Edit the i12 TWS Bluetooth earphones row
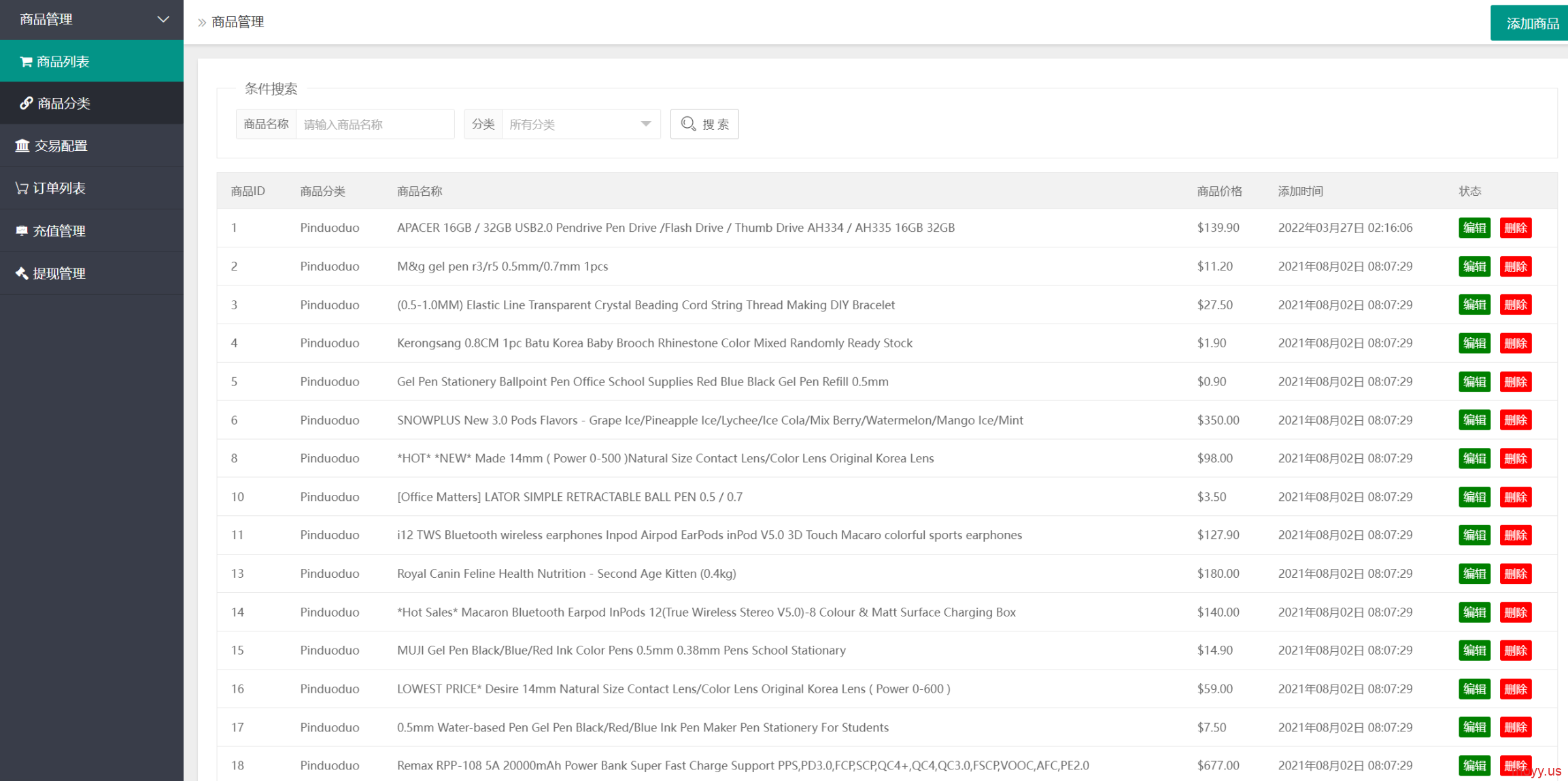Image resolution: width=1568 pixels, height=781 pixels. pos(1474,535)
